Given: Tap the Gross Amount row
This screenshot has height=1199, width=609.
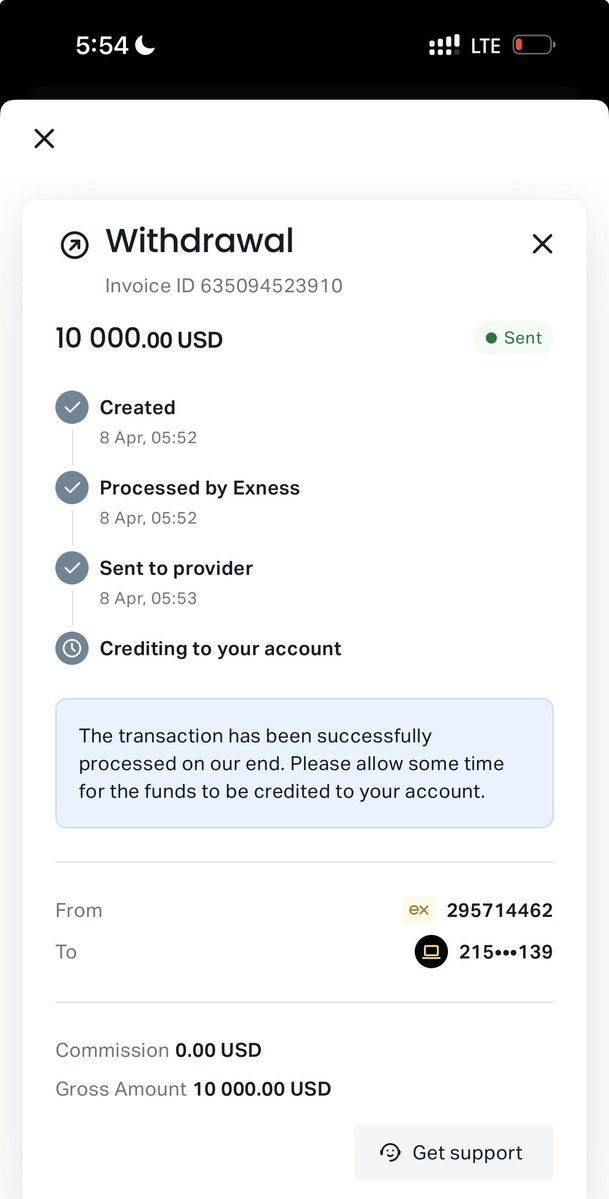Looking at the screenshot, I should coord(193,1089).
